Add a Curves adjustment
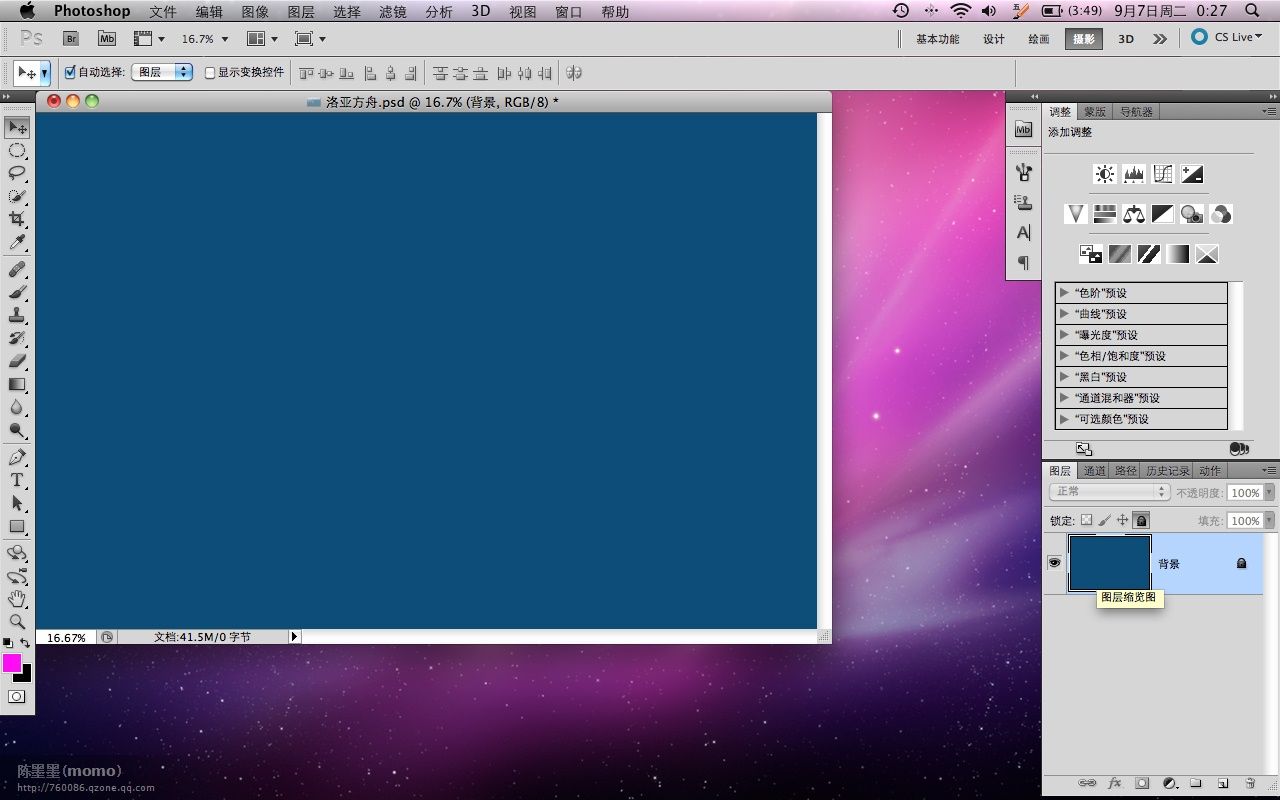 click(x=1162, y=174)
